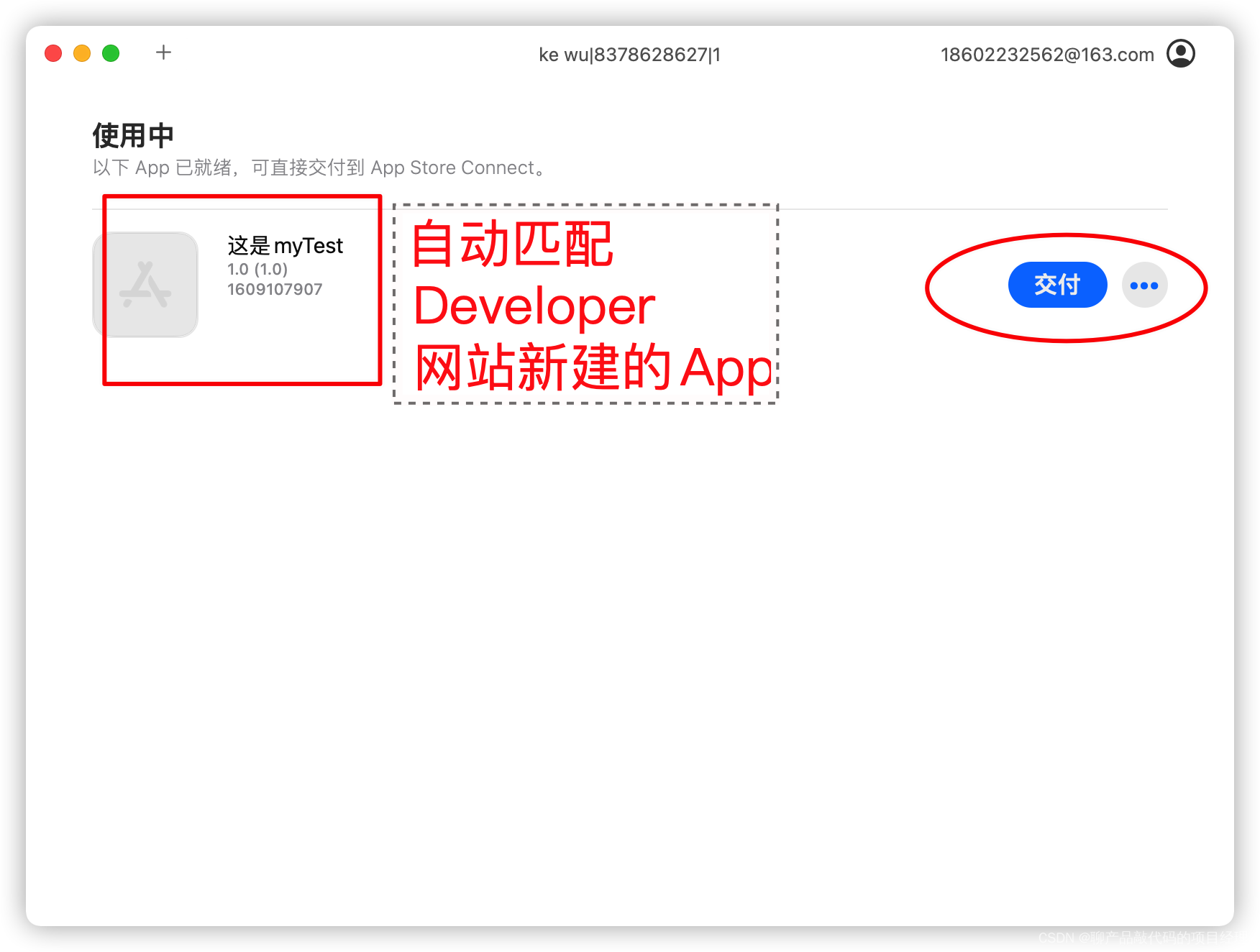Image resolution: width=1260 pixels, height=952 pixels.
Task: Close the window with red button
Action: coord(53,53)
